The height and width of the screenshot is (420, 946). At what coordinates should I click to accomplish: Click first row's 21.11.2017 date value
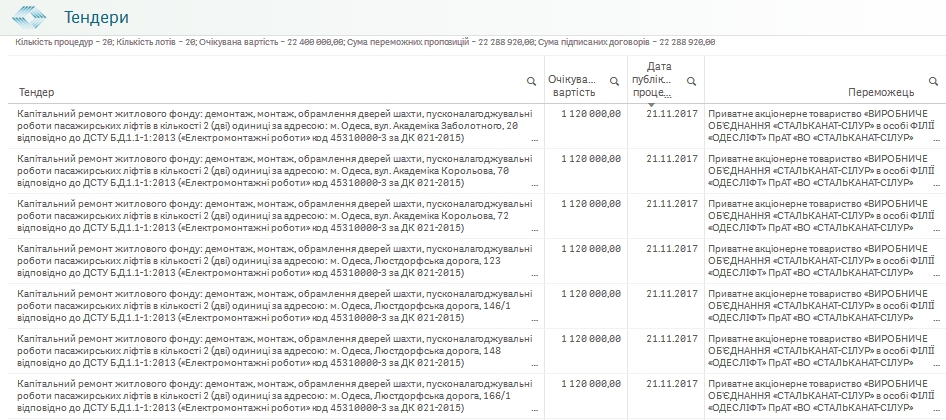click(671, 114)
